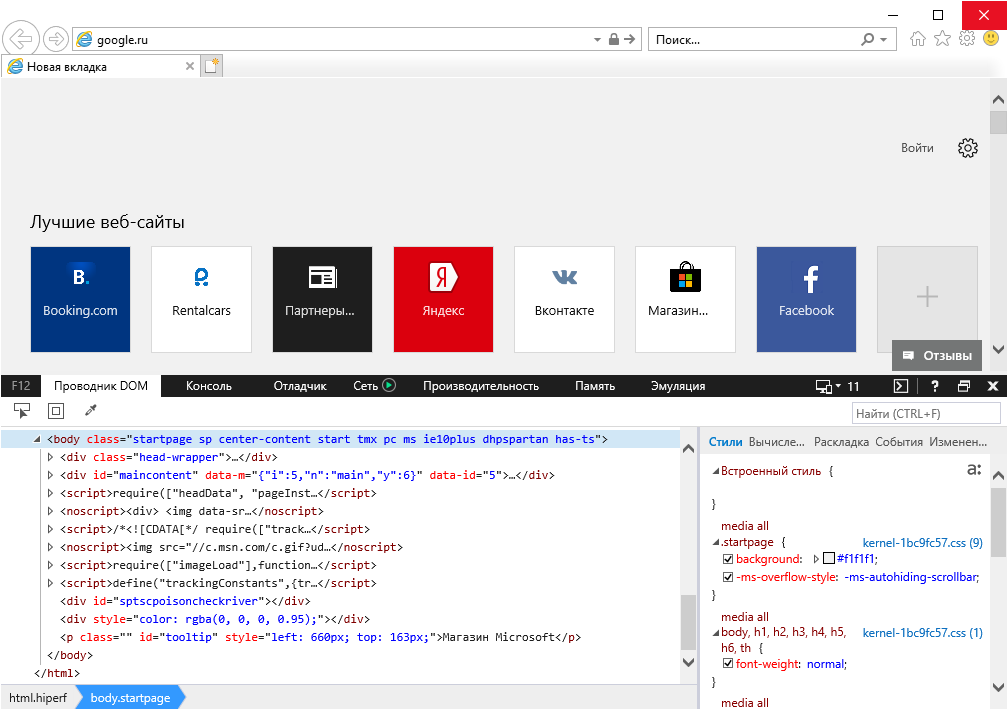This screenshot has height=710, width=1008.
Task: Add a new site with plus tile
Action: (927, 296)
